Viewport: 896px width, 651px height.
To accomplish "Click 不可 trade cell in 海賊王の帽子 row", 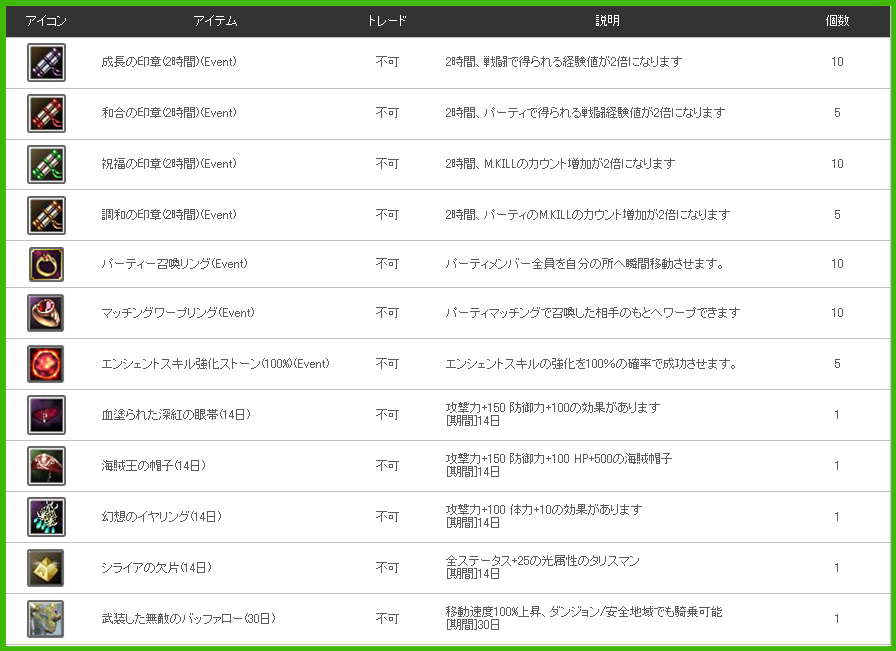I will coord(387,465).
